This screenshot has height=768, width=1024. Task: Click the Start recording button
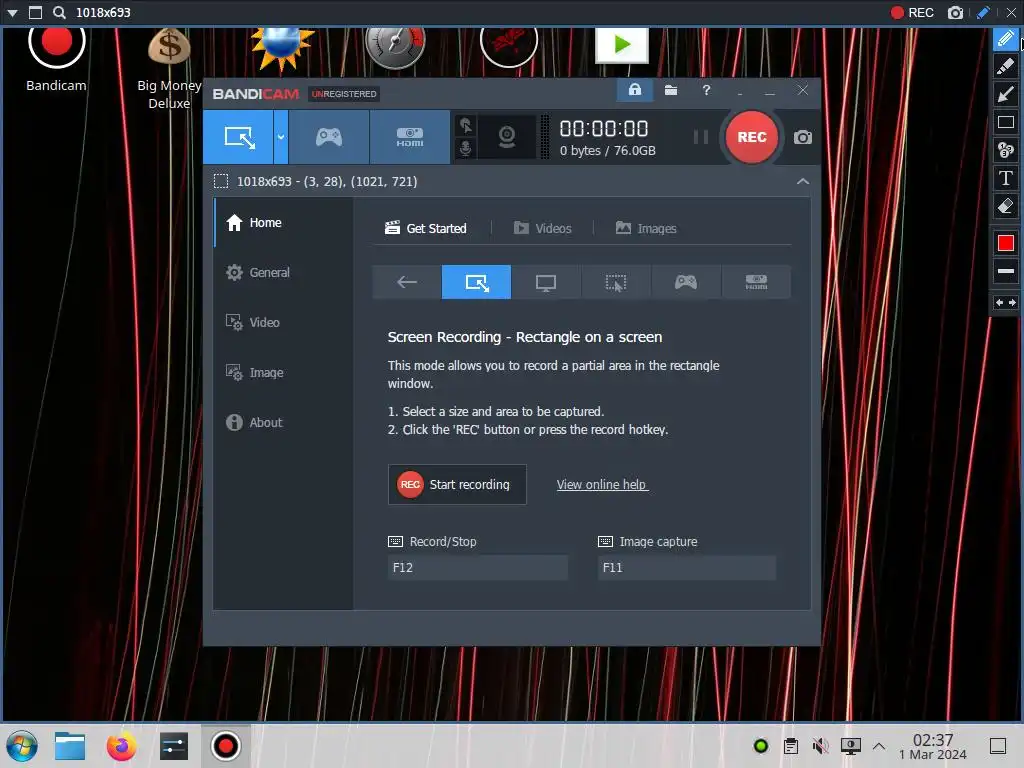click(x=457, y=485)
